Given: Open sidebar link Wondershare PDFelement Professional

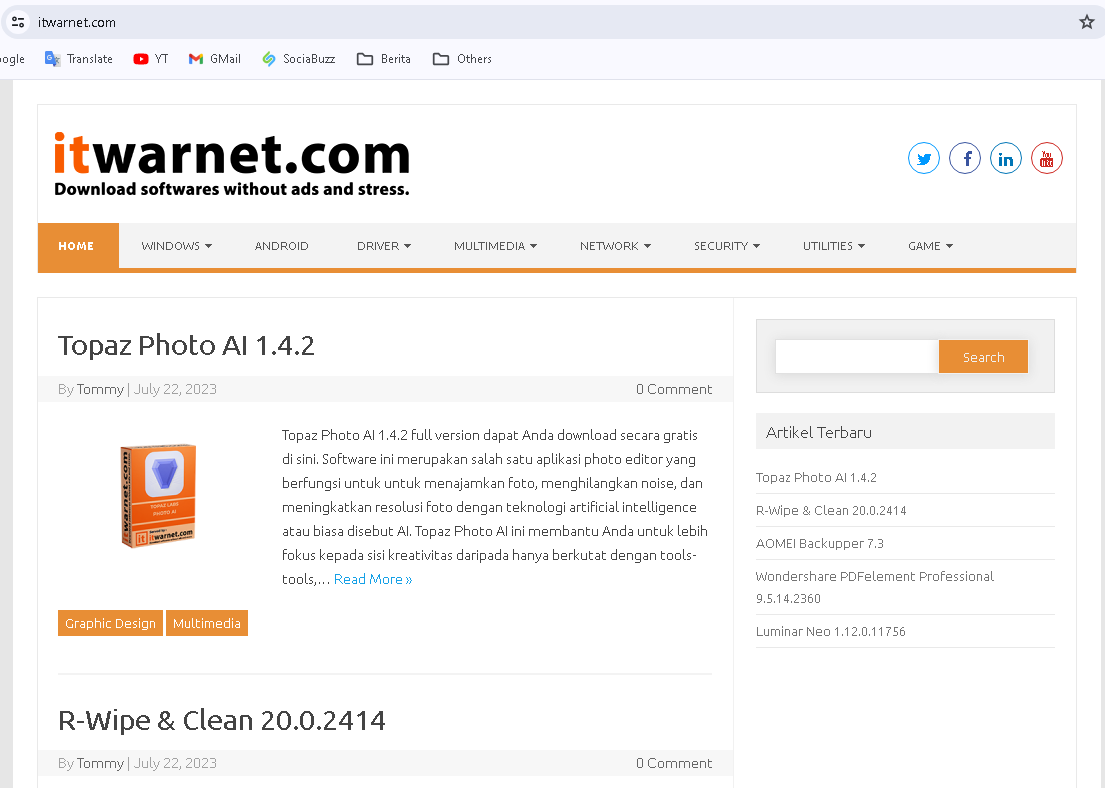Looking at the screenshot, I should point(875,587).
